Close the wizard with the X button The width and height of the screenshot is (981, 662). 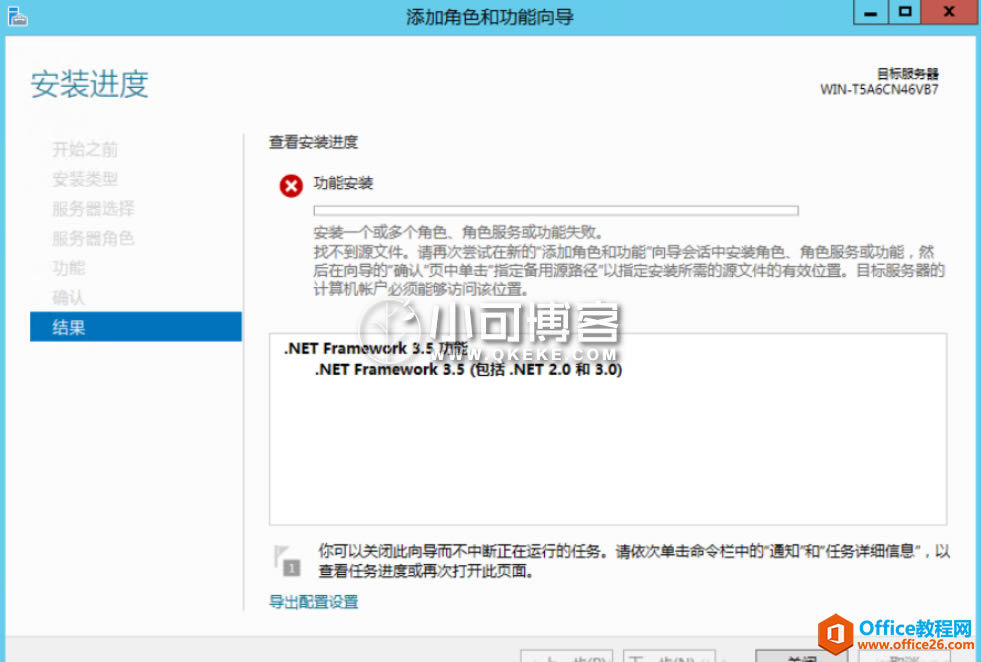pyautogui.click(x=950, y=12)
